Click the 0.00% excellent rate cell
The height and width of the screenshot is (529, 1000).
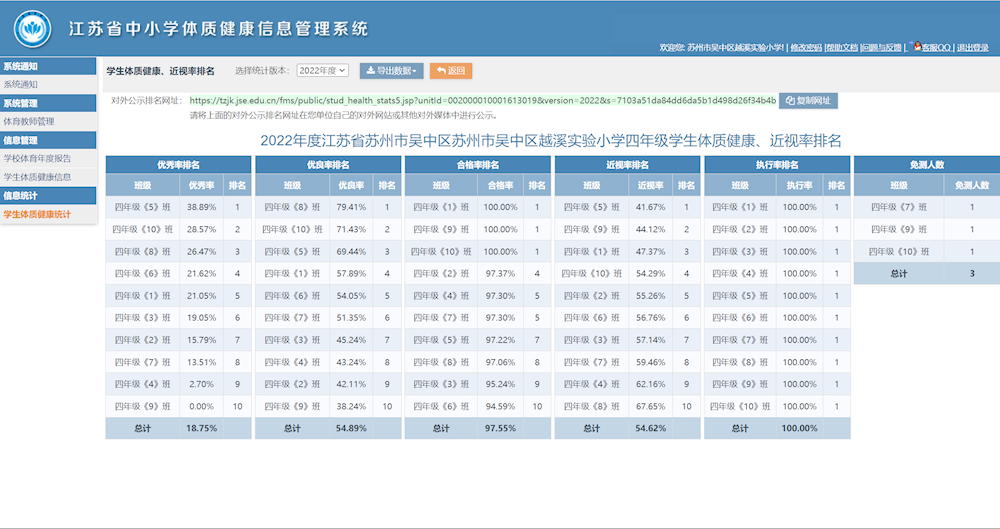click(202, 406)
